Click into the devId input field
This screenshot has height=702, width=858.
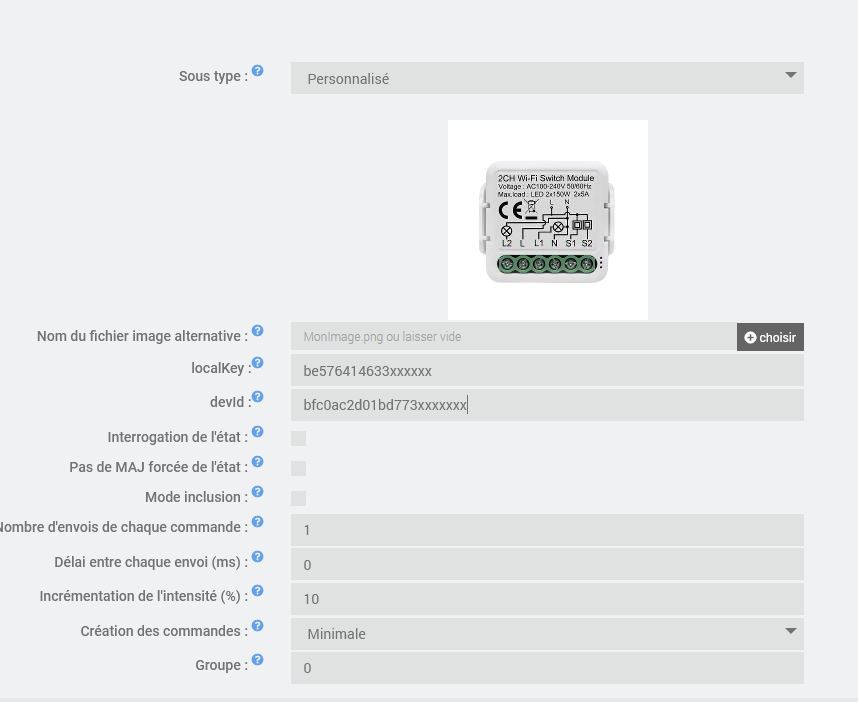[547, 405]
